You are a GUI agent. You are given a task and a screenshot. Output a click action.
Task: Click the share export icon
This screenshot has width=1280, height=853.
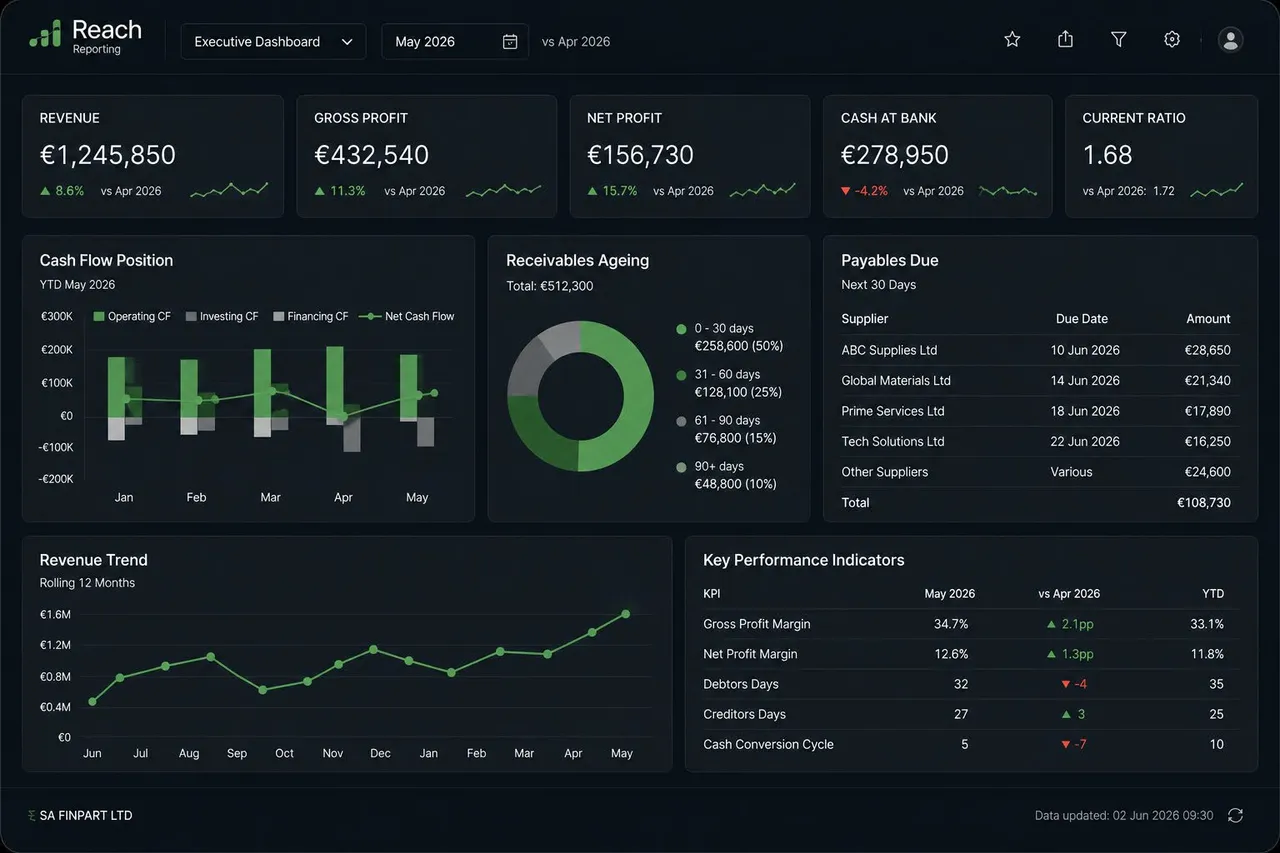1065,39
